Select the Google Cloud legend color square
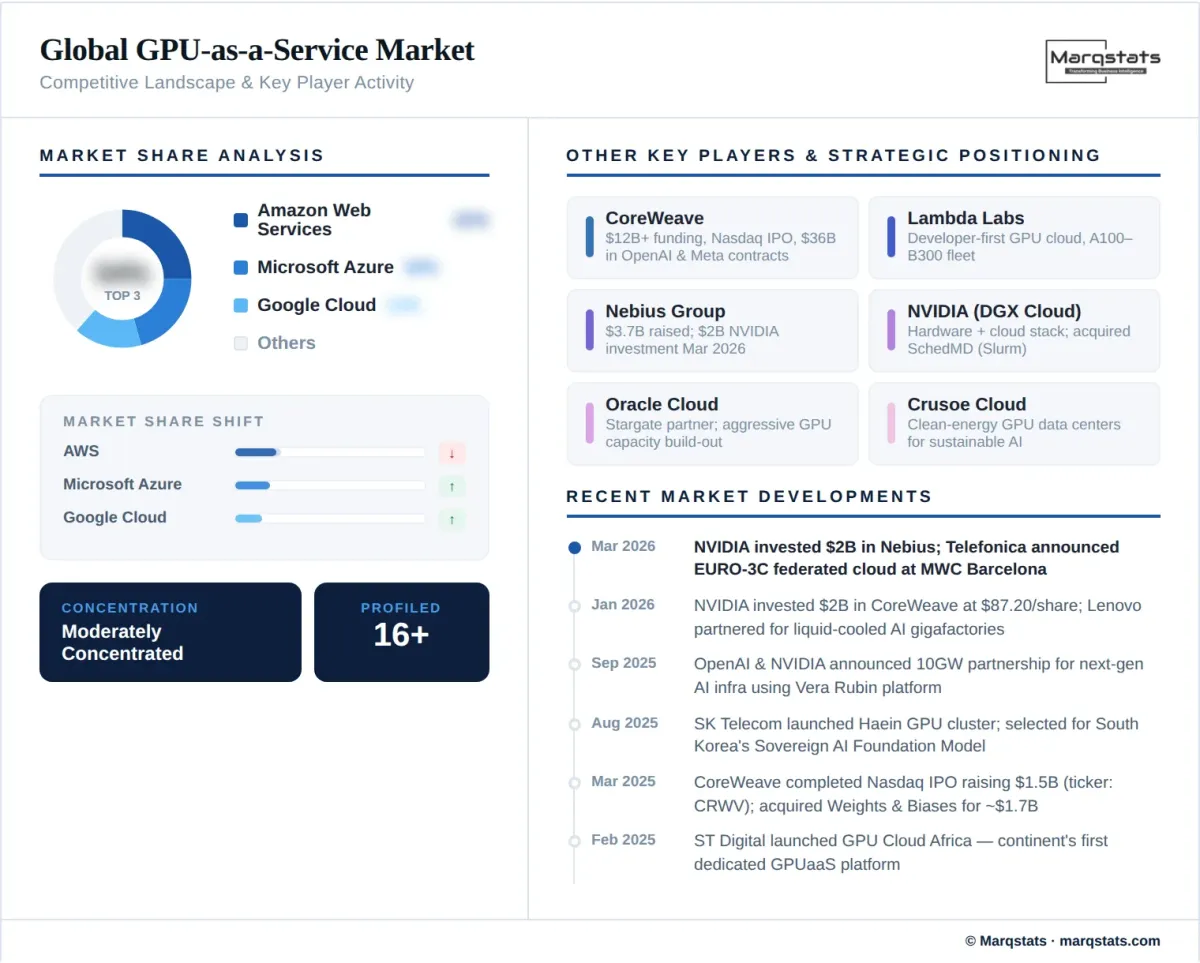The height and width of the screenshot is (963, 1200). 240,306
